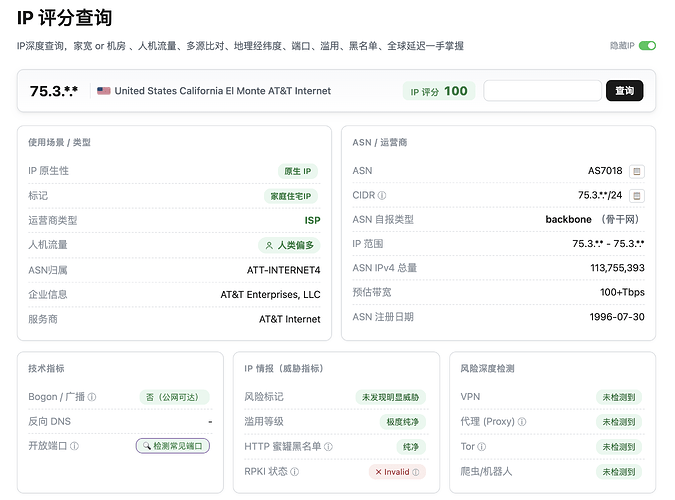Open info icon inside Invalid badge
Viewport: 675px width, 500px height.
point(416,472)
